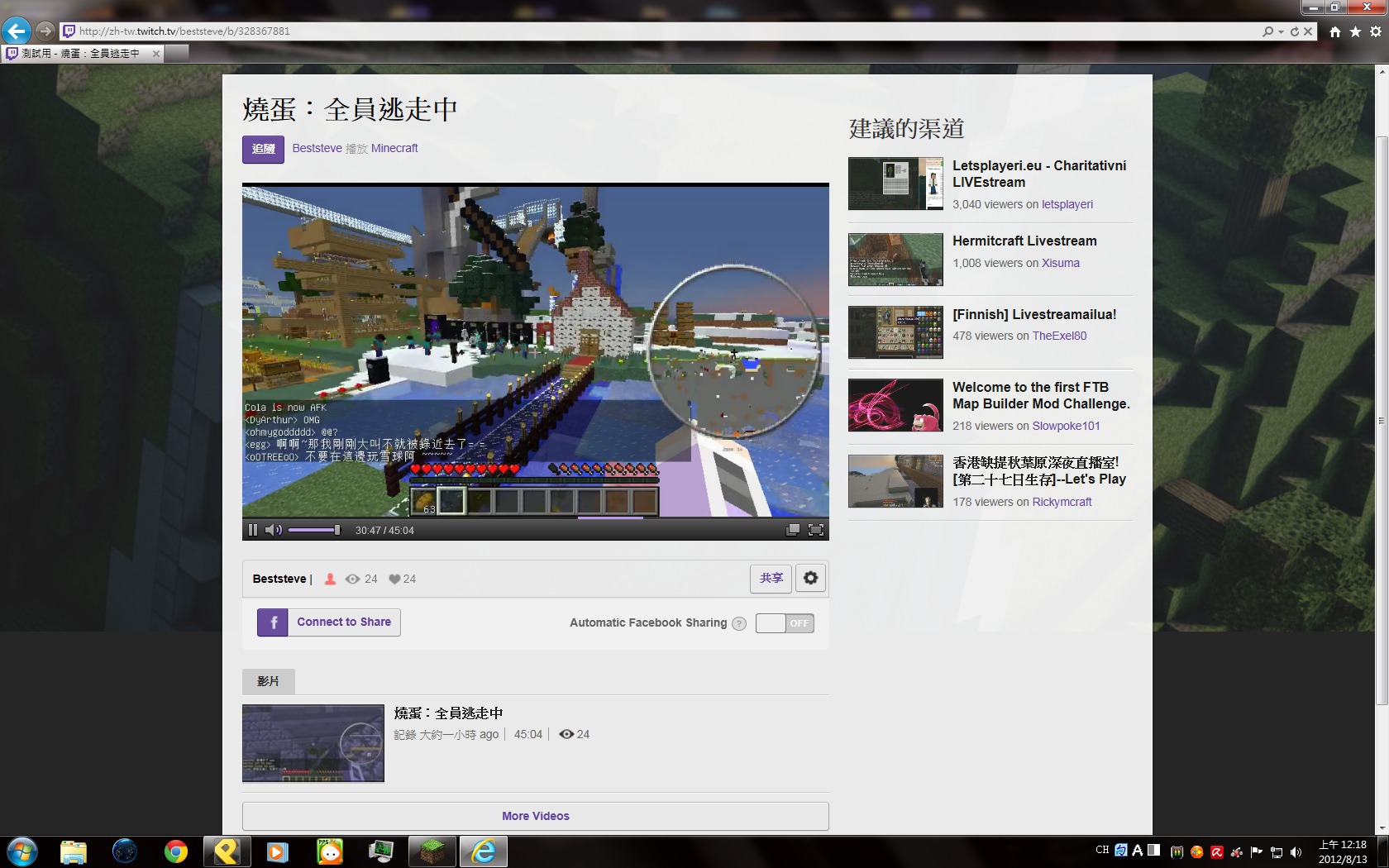Image resolution: width=1389 pixels, height=868 pixels.
Task: Open the video settings gear button
Action: click(811, 579)
